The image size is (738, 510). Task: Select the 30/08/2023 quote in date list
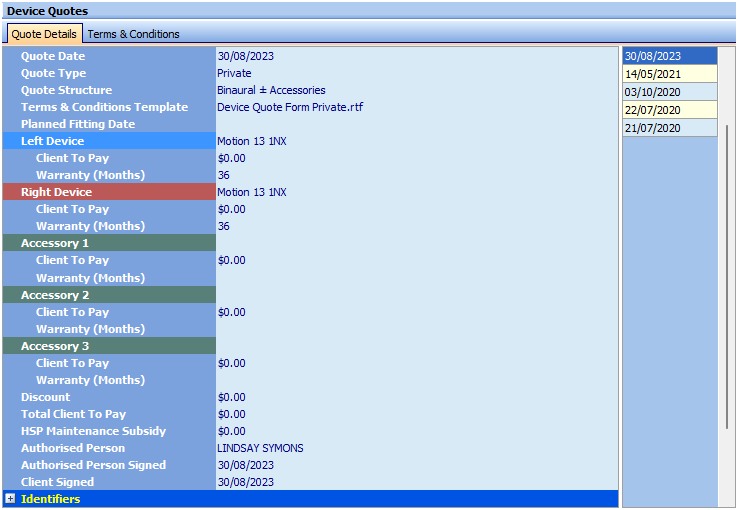point(670,56)
